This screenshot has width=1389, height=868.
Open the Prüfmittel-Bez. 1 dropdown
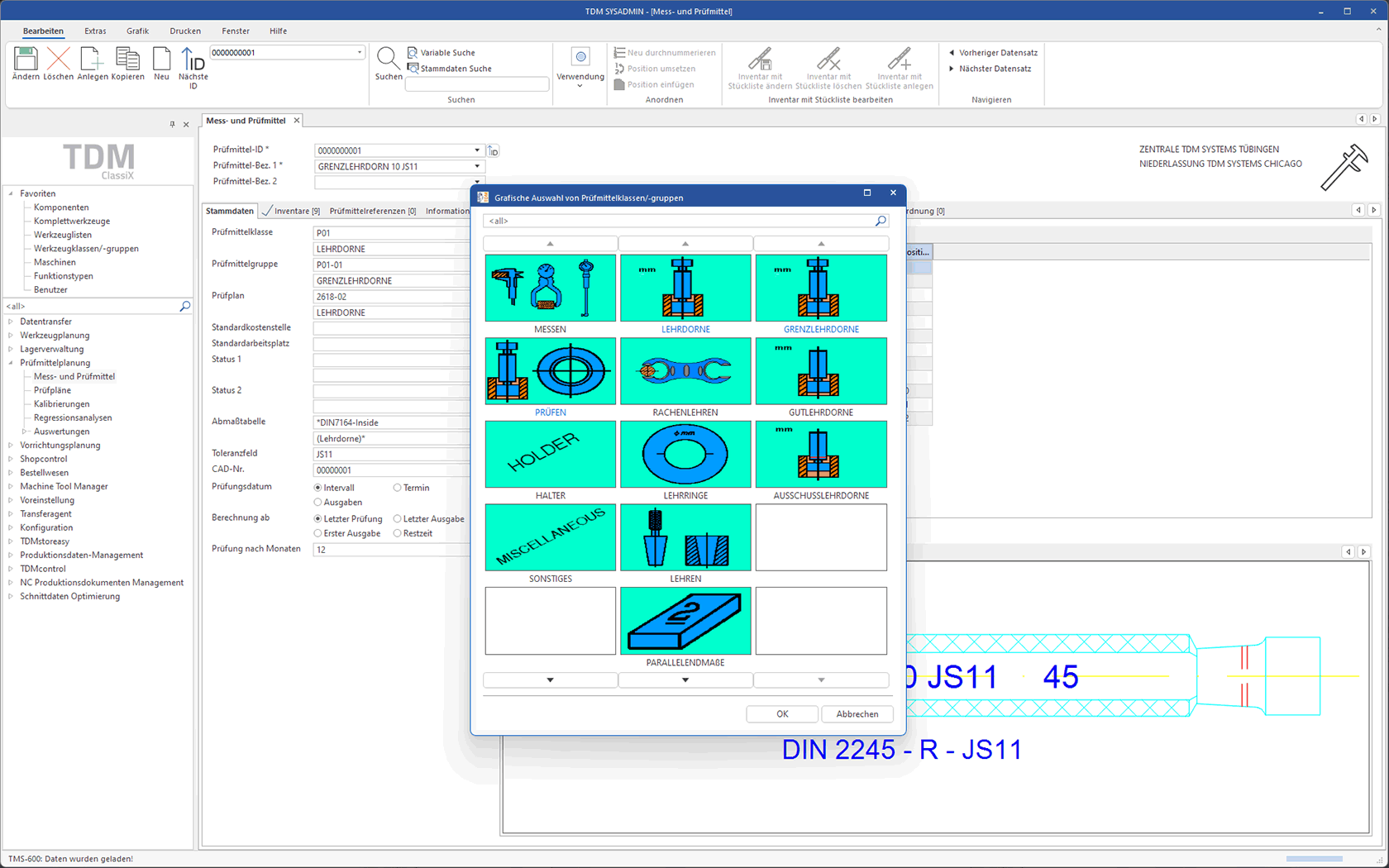pyautogui.click(x=477, y=166)
